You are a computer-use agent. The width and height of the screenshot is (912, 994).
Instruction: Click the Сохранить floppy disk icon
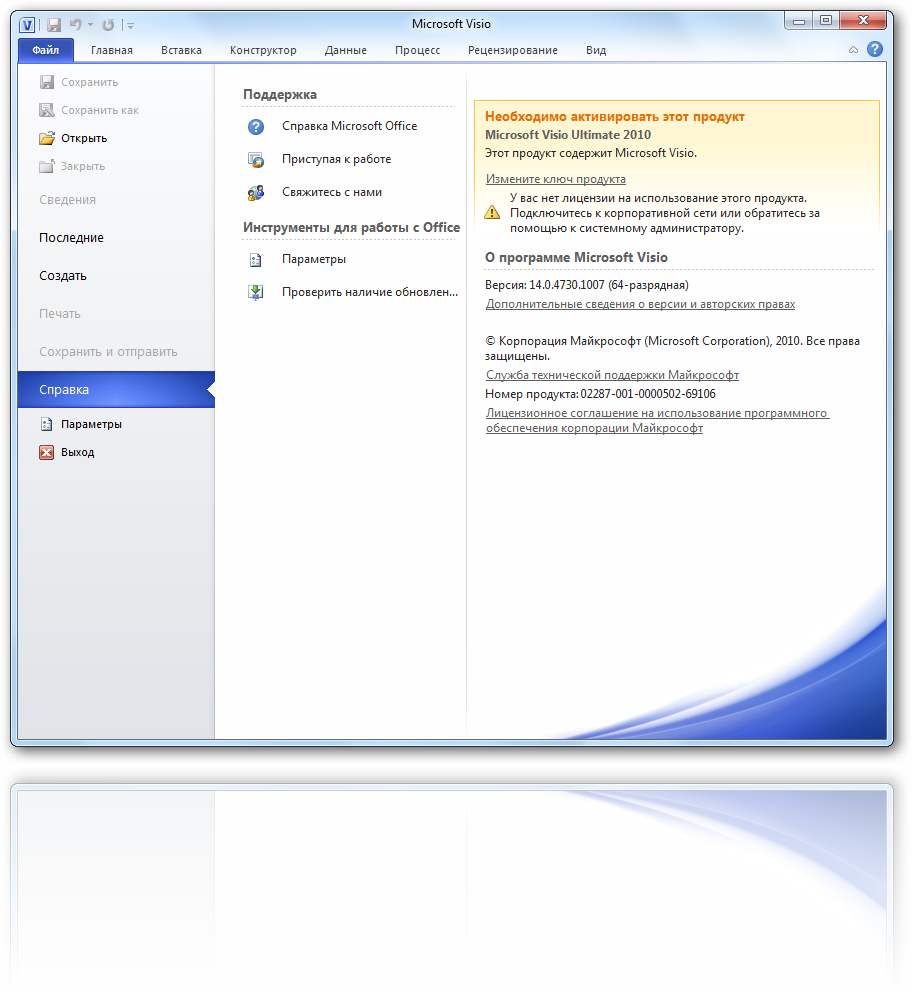(47, 82)
